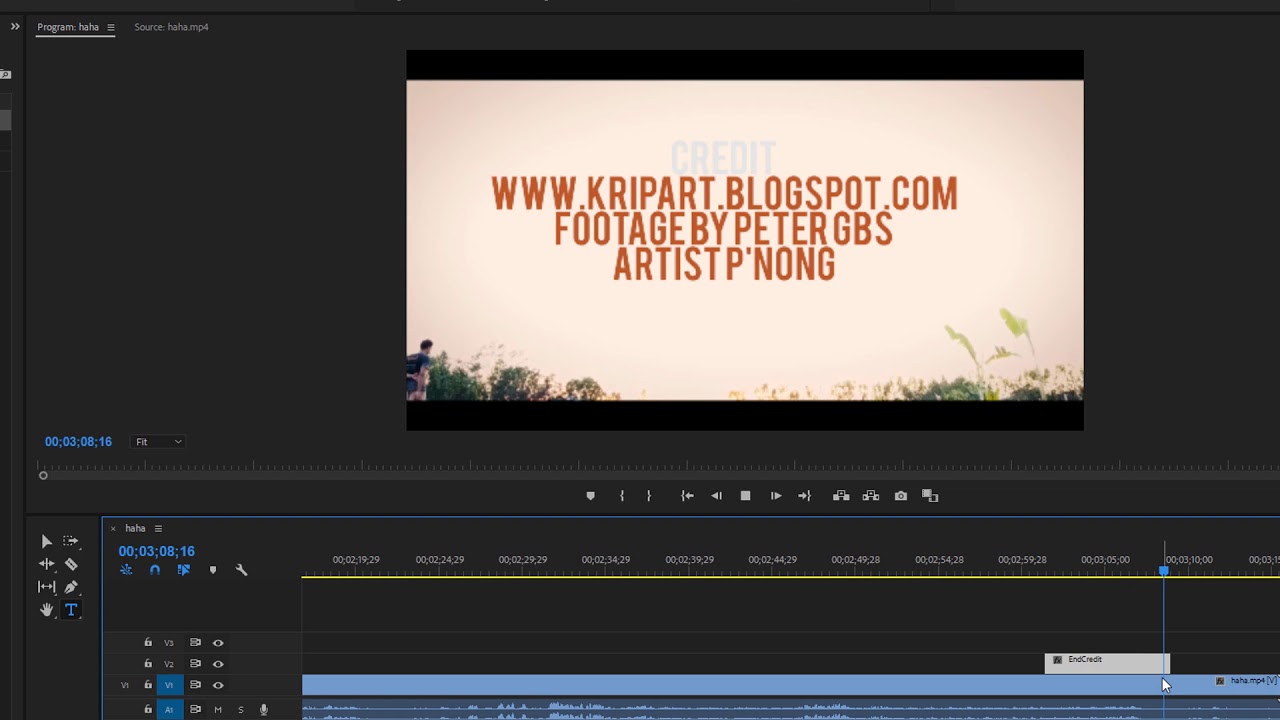Select the Slip tool

point(46,587)
